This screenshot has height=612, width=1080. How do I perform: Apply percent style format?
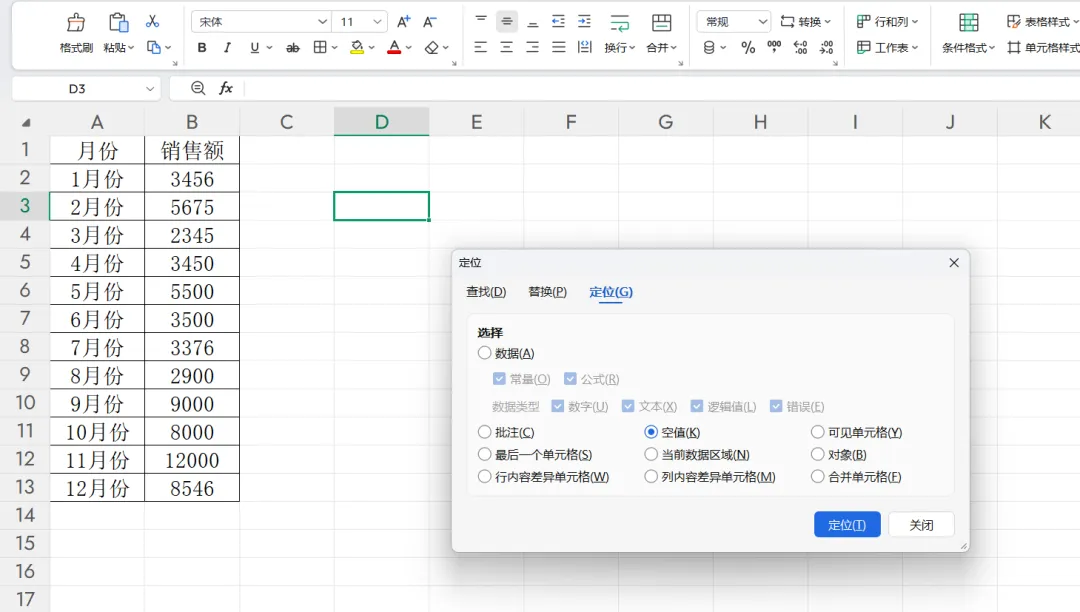tap(748, 48)
